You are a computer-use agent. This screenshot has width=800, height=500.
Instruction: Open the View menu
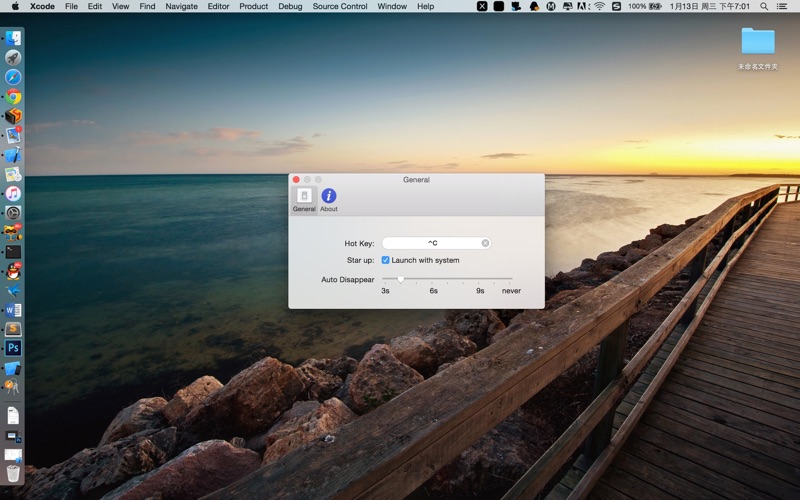pyautogui.click(x=120, y=6)
